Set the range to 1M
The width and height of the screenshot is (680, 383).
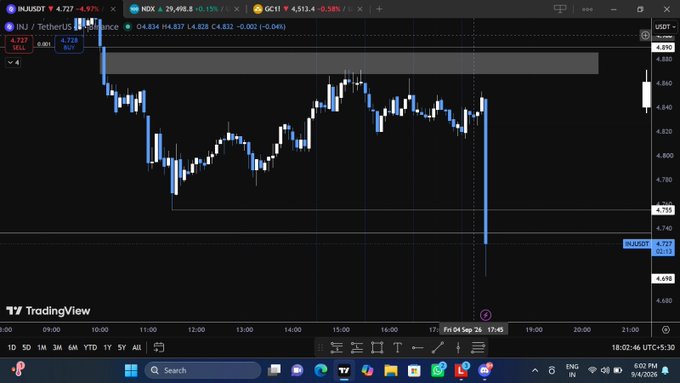(x=42, y=347)
